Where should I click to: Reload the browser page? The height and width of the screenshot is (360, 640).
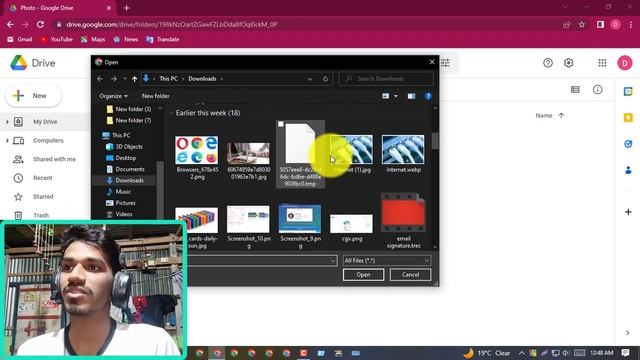(40, 24)
